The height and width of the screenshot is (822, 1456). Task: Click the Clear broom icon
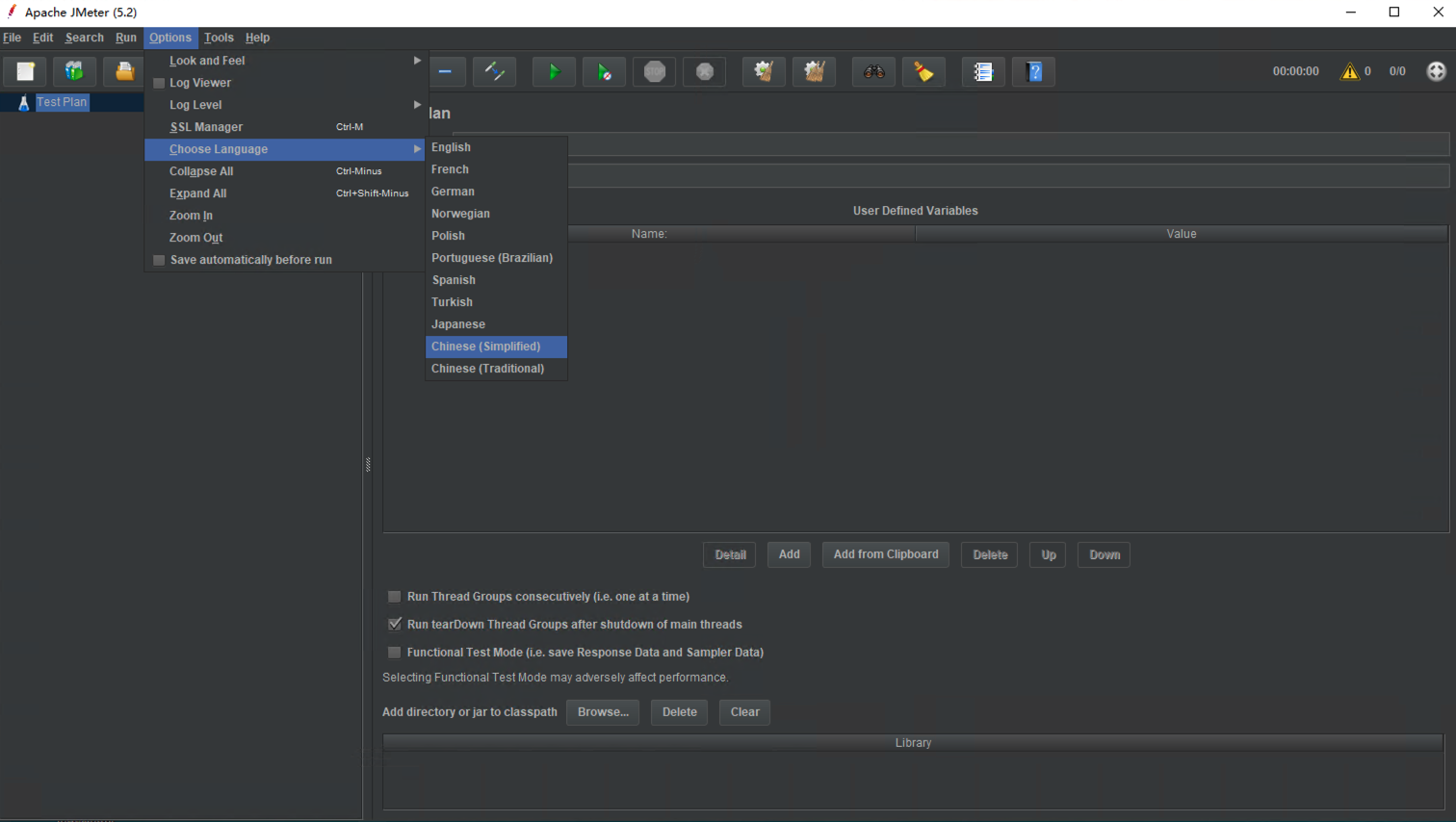click(x=764, y=72)
